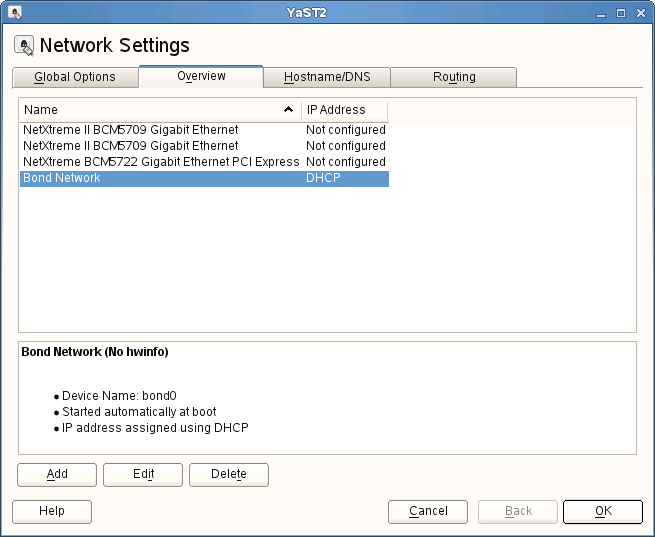Switch to the Global Options tab
Viewport: 655px width, 537px height.
75,77
